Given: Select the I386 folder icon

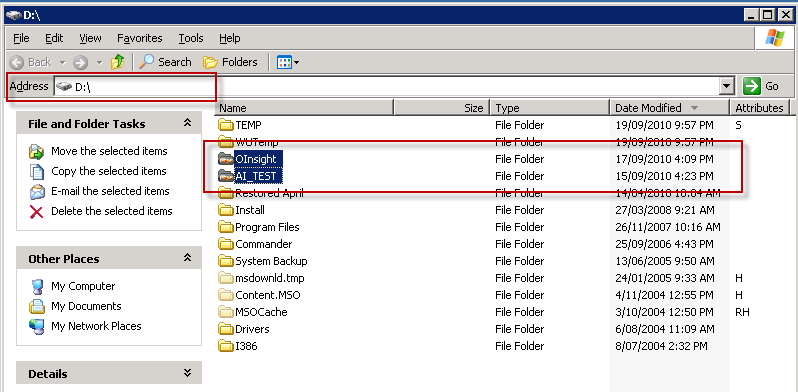Looking at the screenshot, I should 225,346.
